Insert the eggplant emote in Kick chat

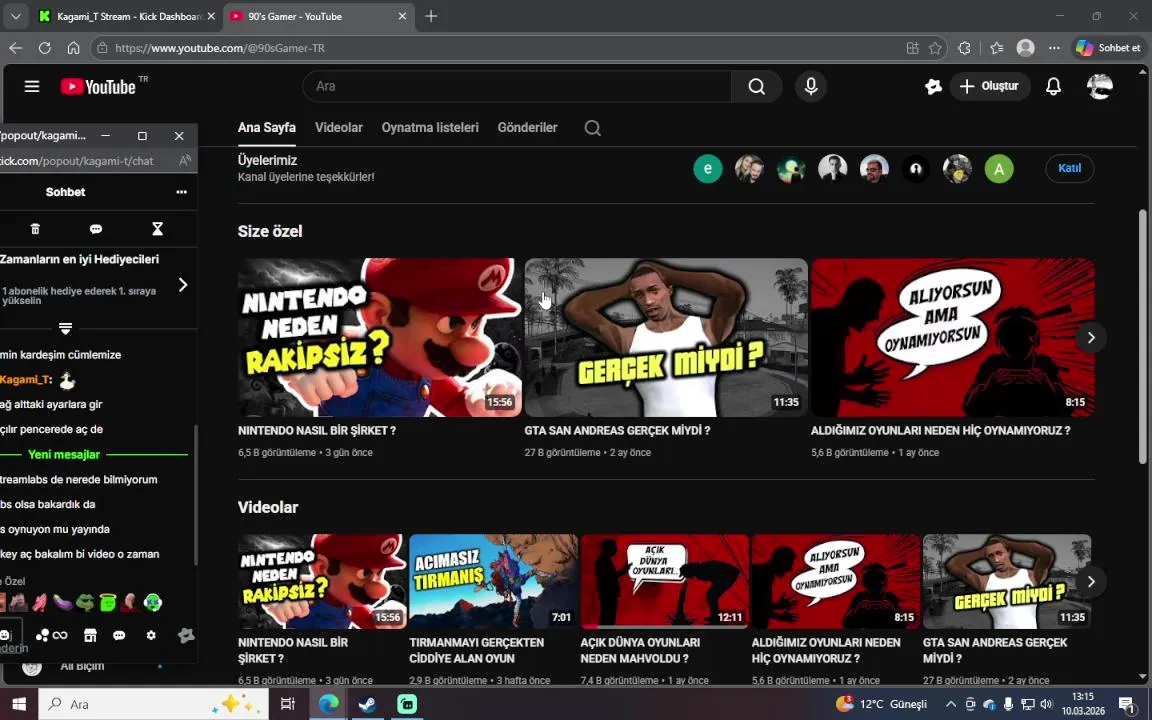(63, 602)
